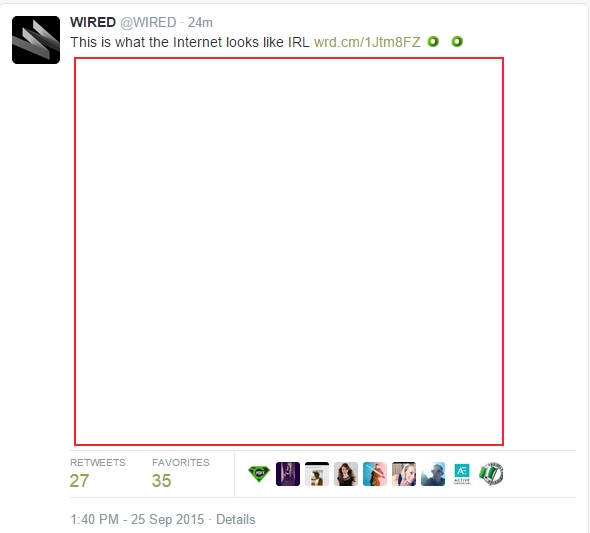Open the avatar of person wearing hat
The width and height of the screenshot is (590, 533).
(x=317, y=474)
